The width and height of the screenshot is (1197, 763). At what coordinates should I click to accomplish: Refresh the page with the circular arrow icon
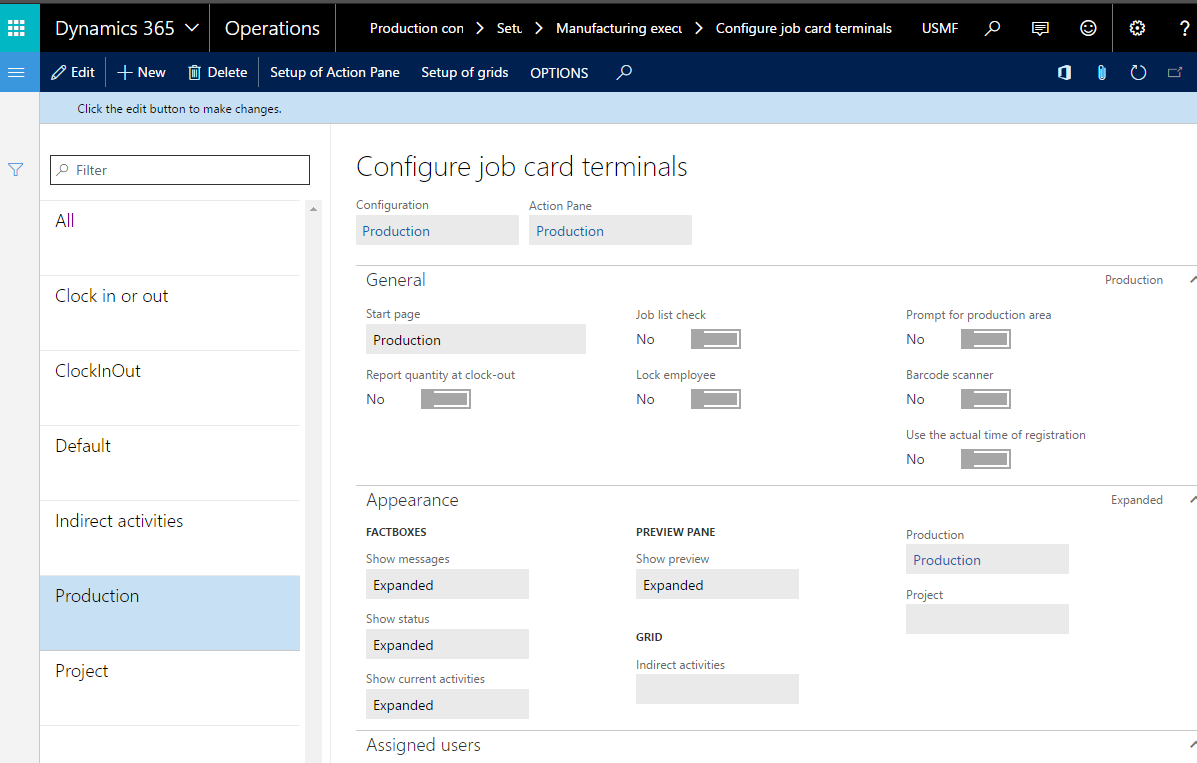pos(1138,72)
